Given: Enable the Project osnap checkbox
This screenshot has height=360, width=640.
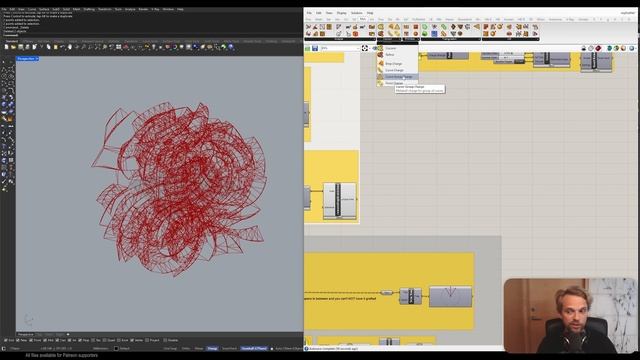Looking at the screenshot, I should point(147,340).
